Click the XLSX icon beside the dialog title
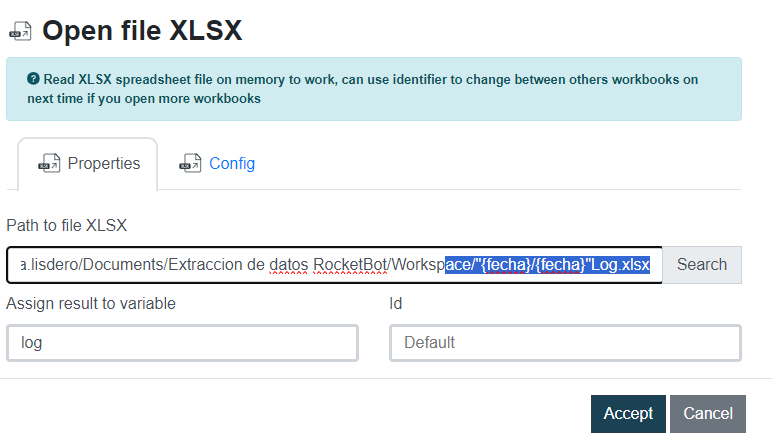The height and width of the screenshot is (448, 772). point(19,32)
